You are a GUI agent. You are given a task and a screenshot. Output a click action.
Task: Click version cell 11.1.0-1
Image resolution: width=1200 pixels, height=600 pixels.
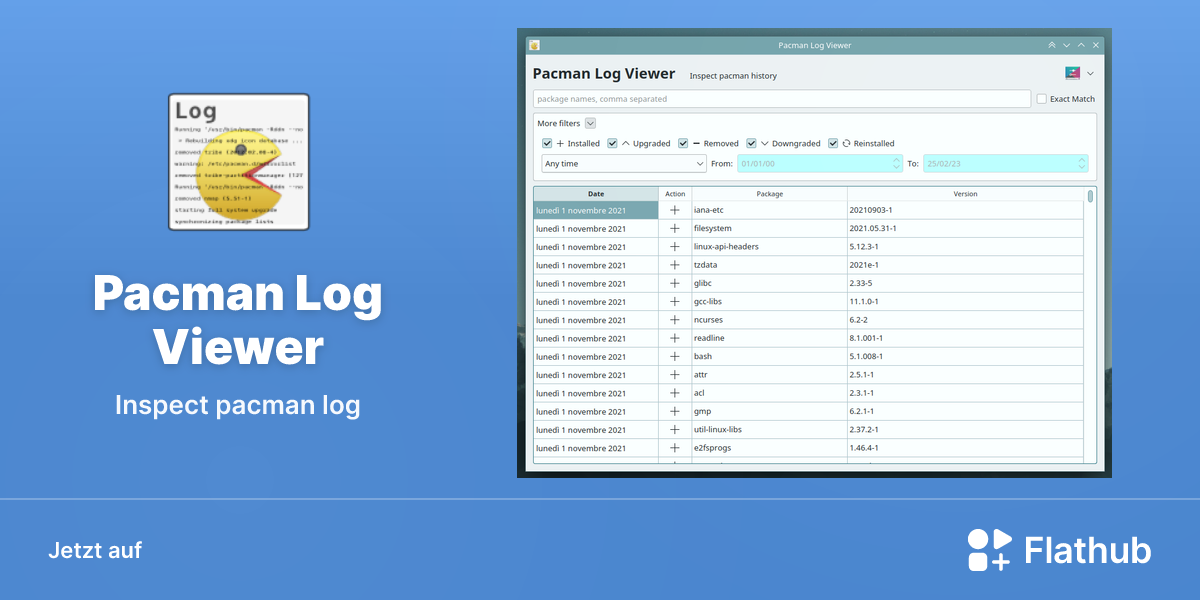tap(965, 302)
